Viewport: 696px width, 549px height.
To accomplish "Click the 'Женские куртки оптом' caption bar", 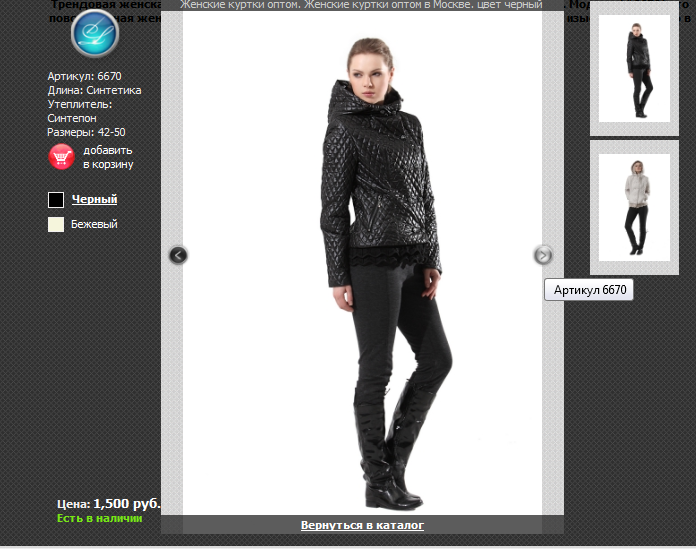I will point(362,5).
